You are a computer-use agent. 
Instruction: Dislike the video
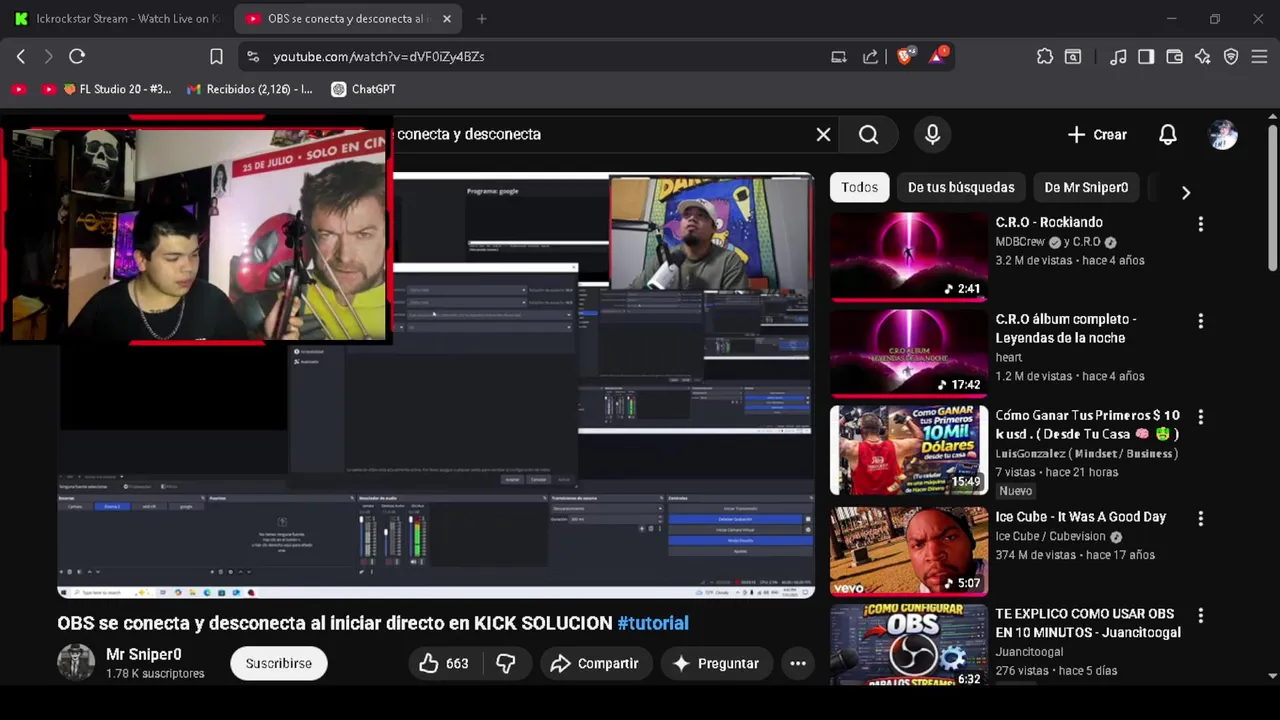[x=506, y=663]
